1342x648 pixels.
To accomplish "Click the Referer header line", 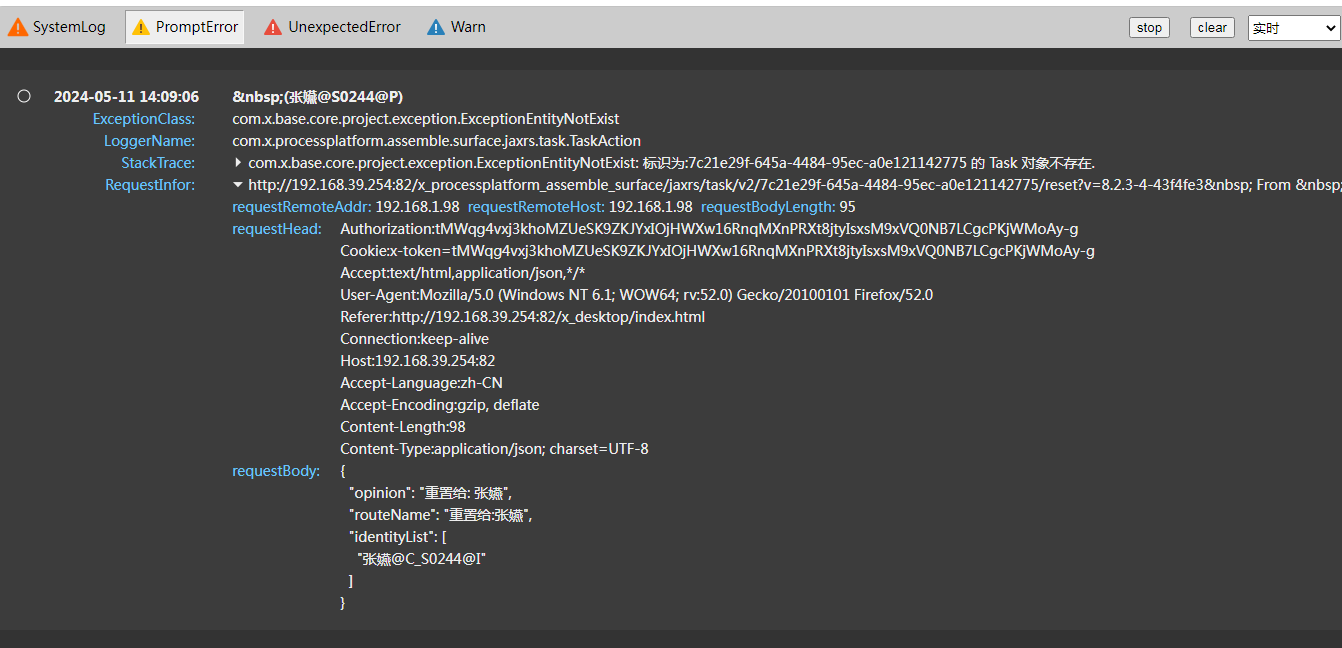I will pos(522,317).
